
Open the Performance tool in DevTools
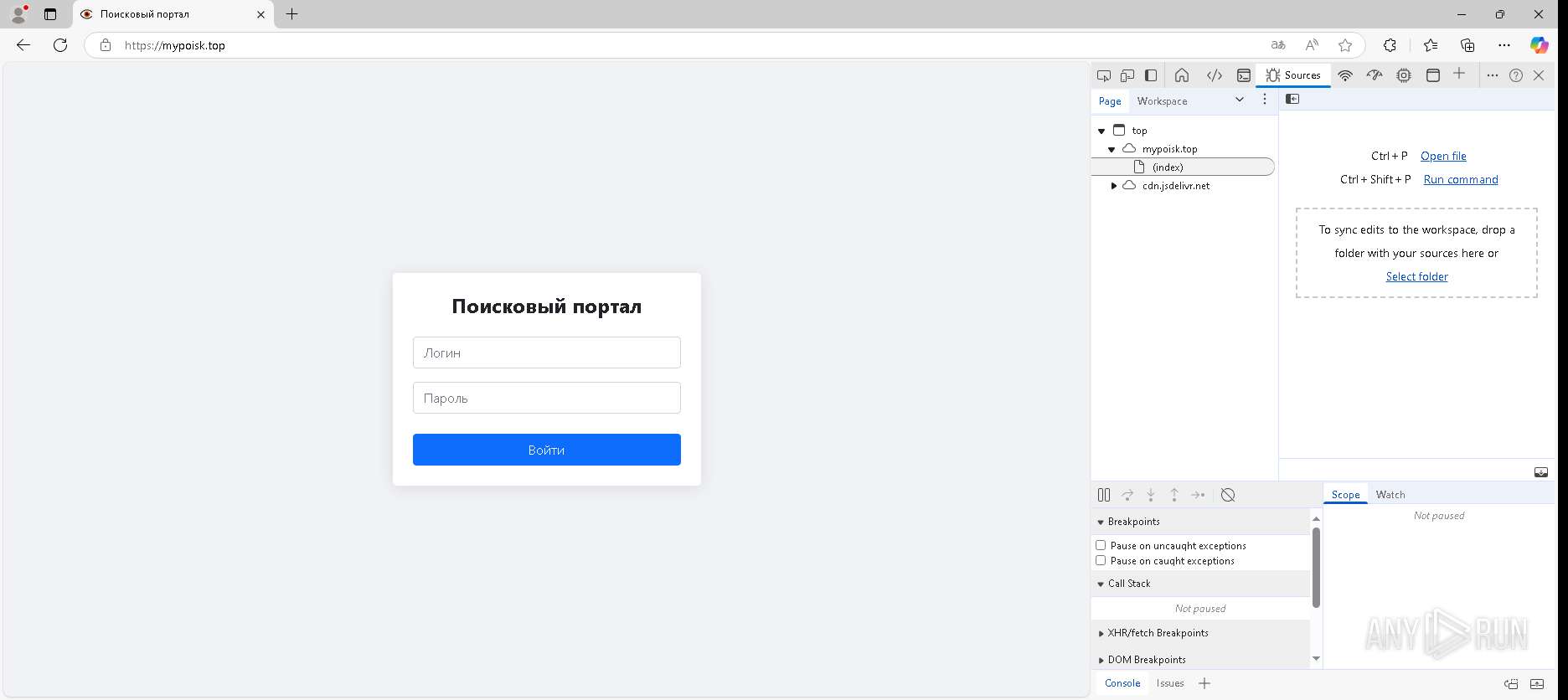click(x=1375, y=75)
